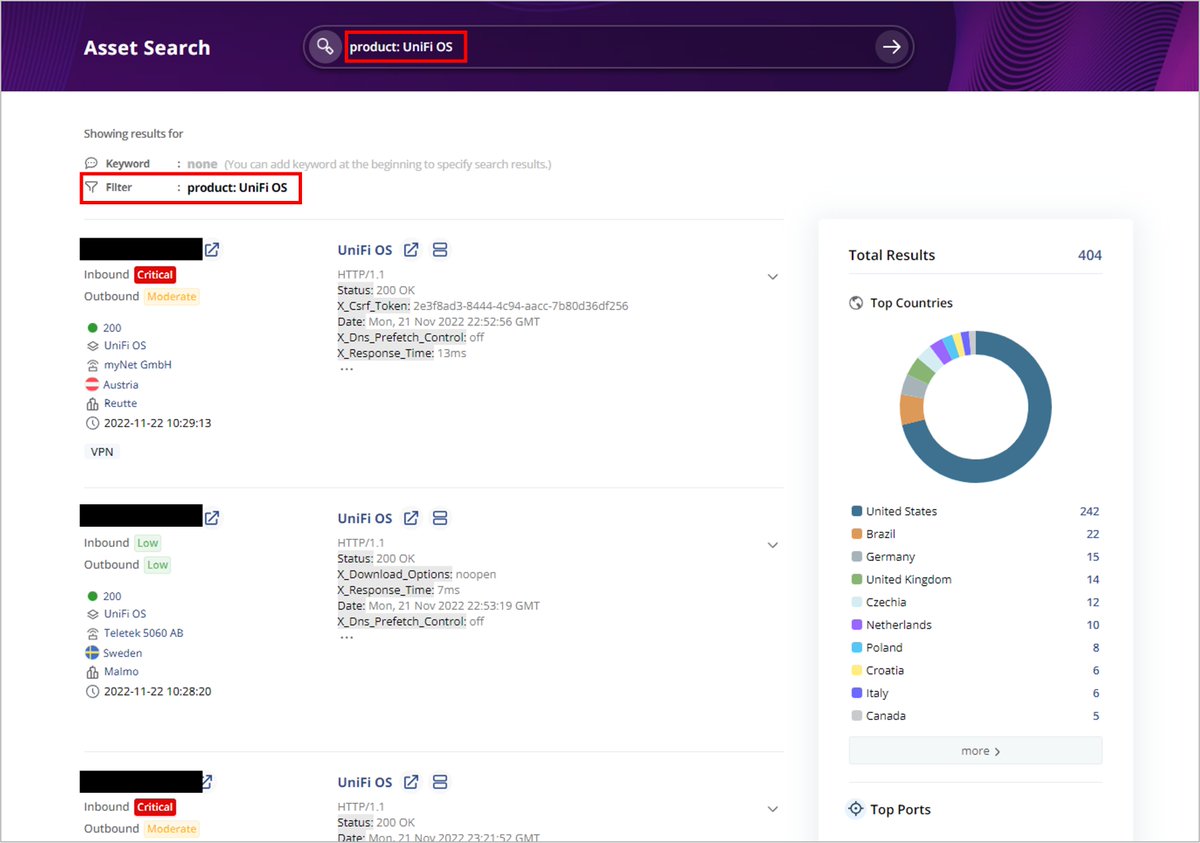Submit search with arrow button

pyautogui.click(x=891, y=47)
